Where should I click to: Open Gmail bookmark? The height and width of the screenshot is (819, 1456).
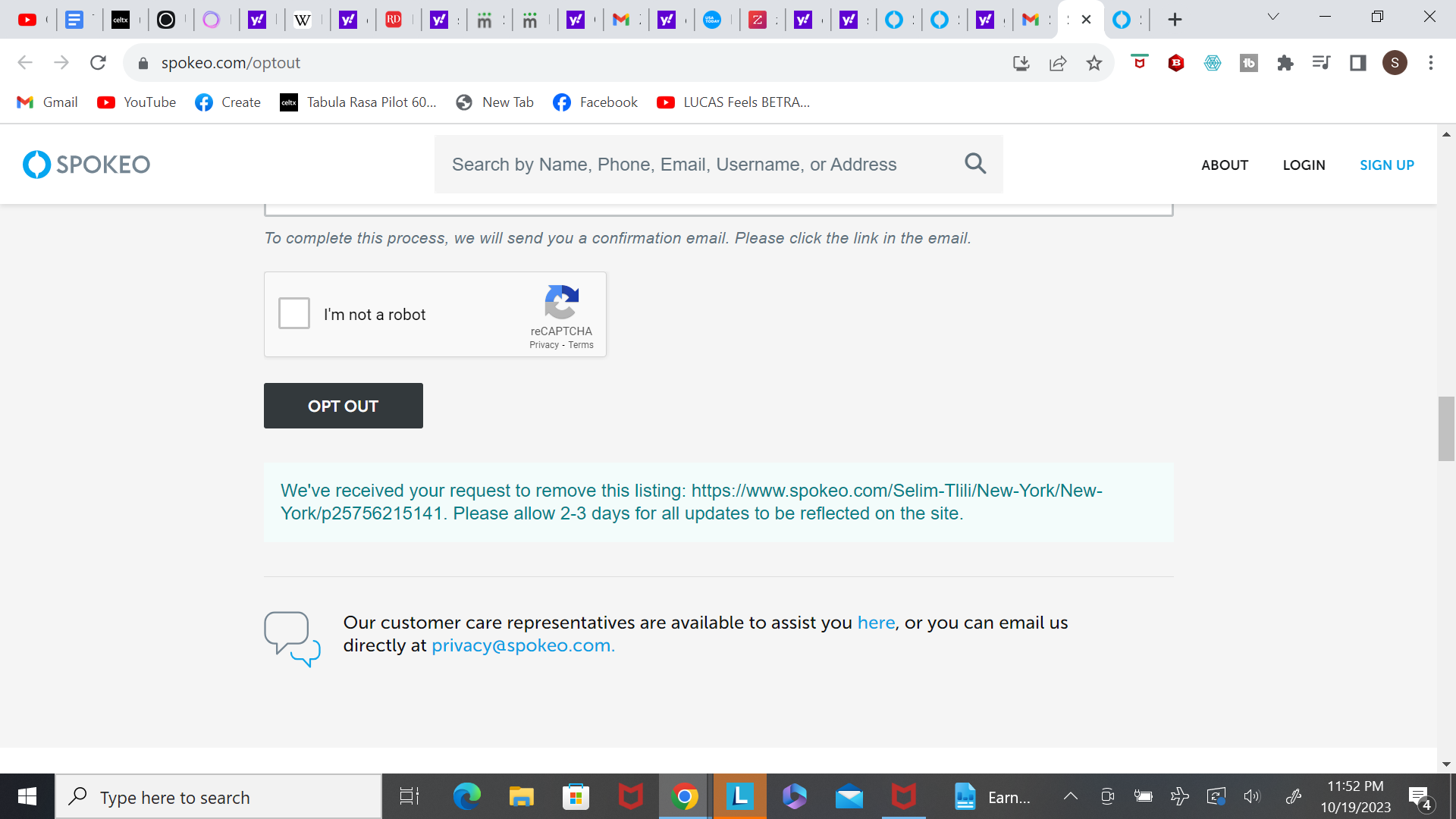coord(47,102)
